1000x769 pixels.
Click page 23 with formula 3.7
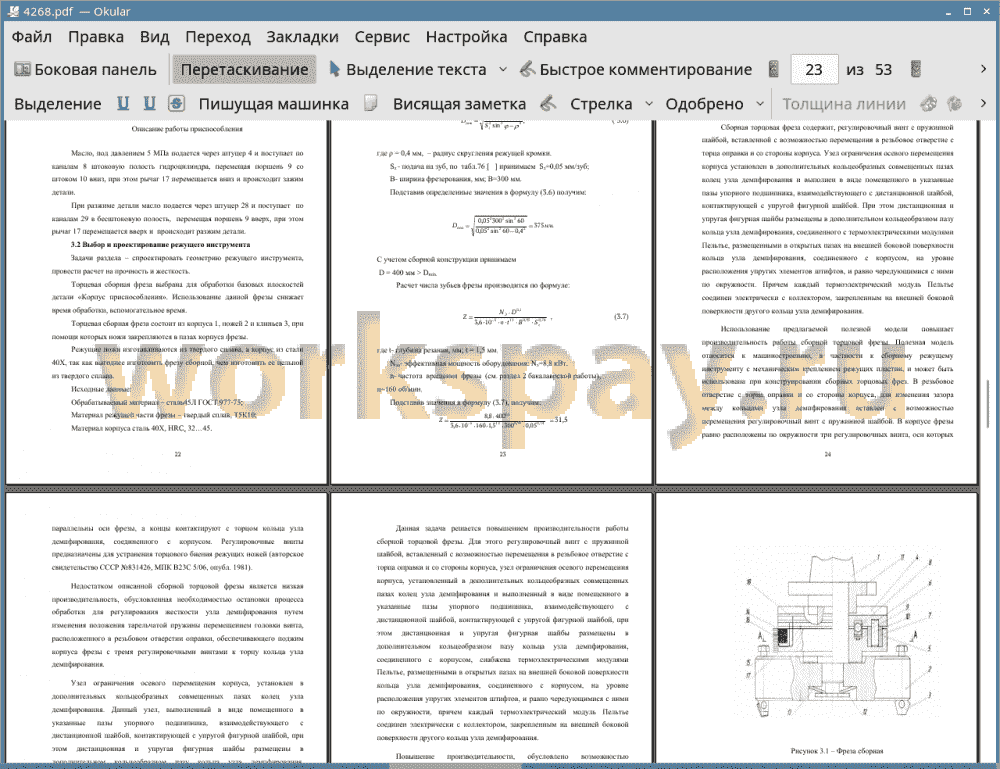(491, 302)
